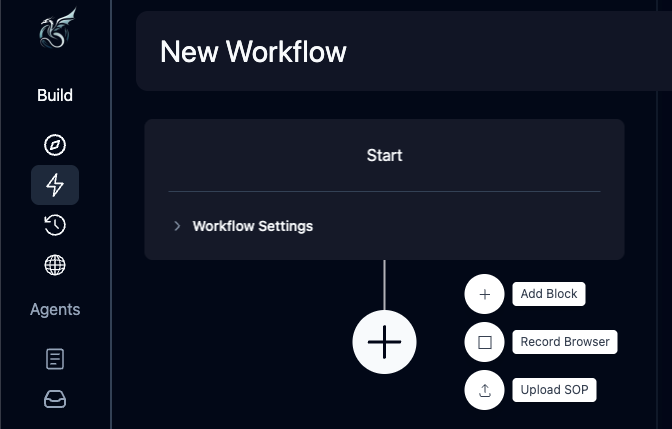Click the New Workflow title to rename

pos(253,52)
